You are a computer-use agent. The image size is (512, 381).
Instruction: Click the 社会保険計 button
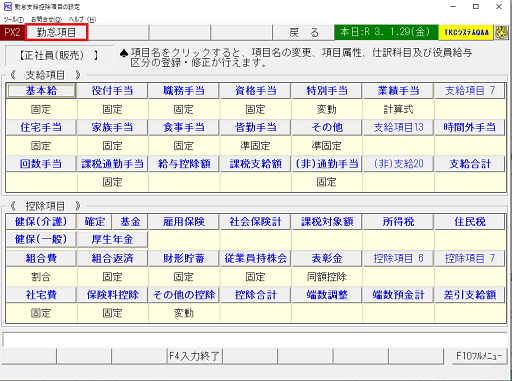click(255, 222)
